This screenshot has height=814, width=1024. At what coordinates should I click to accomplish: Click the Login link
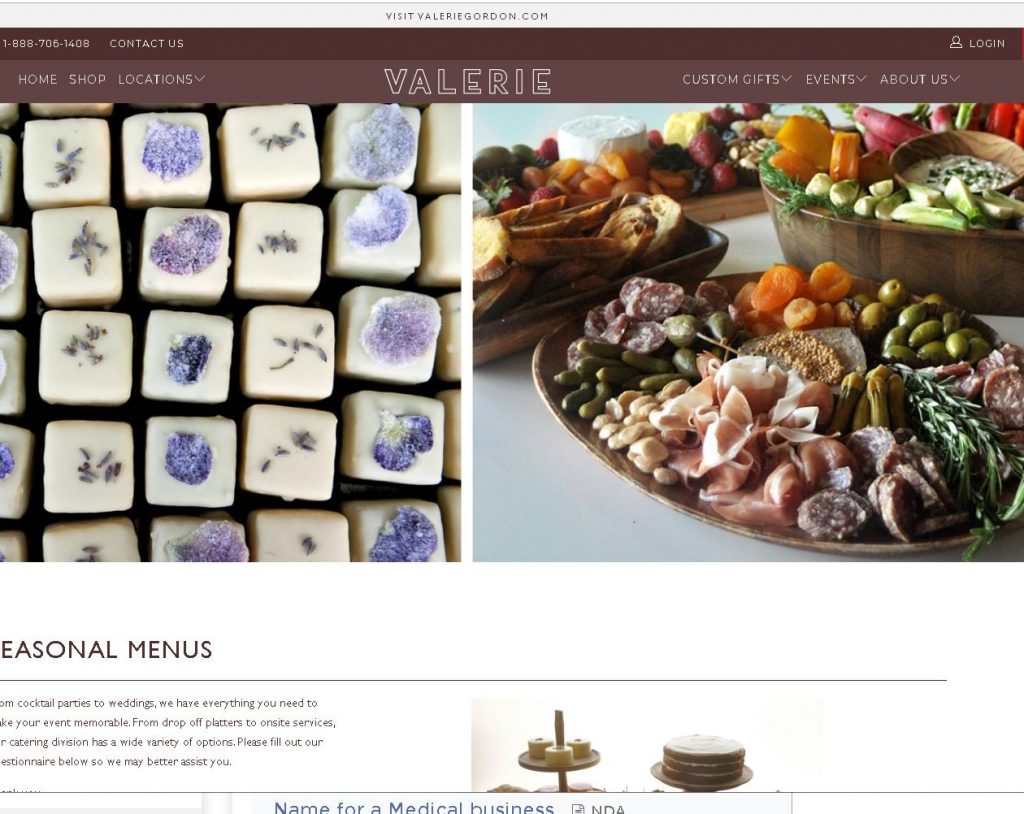point(987,43)
